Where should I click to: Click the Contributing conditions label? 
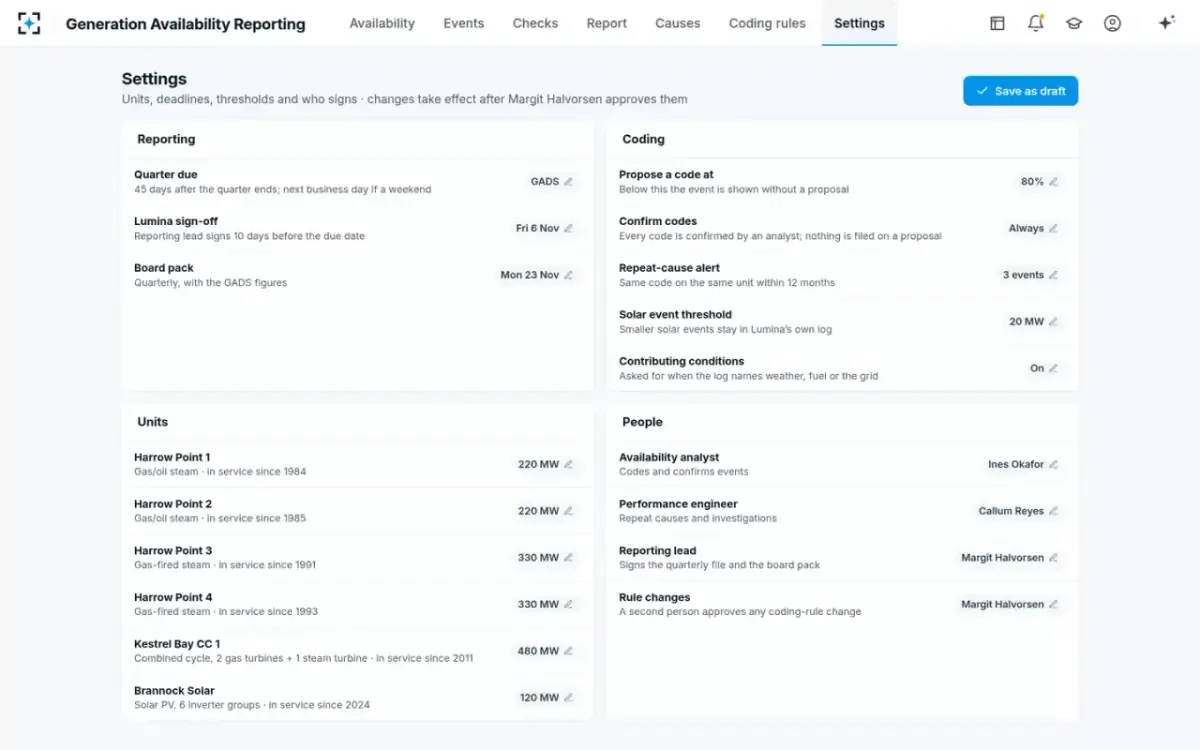tap(681, 361)
